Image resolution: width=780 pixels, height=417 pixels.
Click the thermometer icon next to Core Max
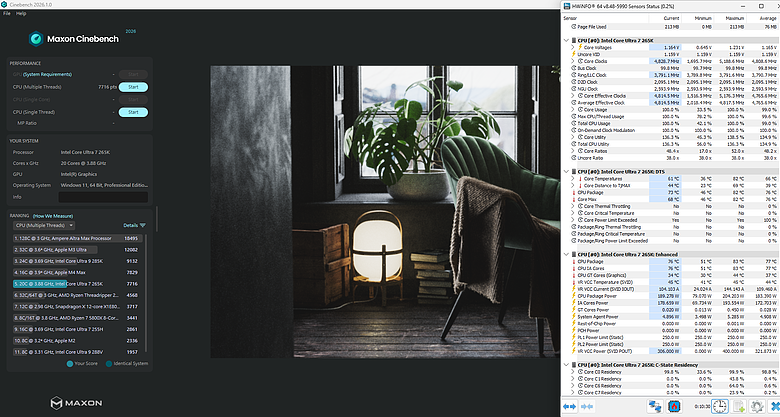click(574, 199)
